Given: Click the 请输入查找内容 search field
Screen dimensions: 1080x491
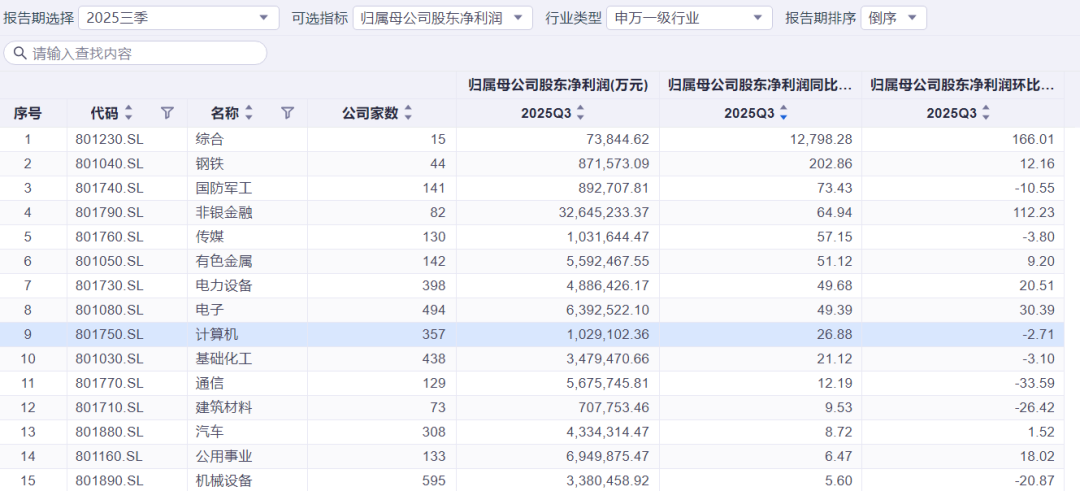Looking at the screenshot, I should (135, 53).
